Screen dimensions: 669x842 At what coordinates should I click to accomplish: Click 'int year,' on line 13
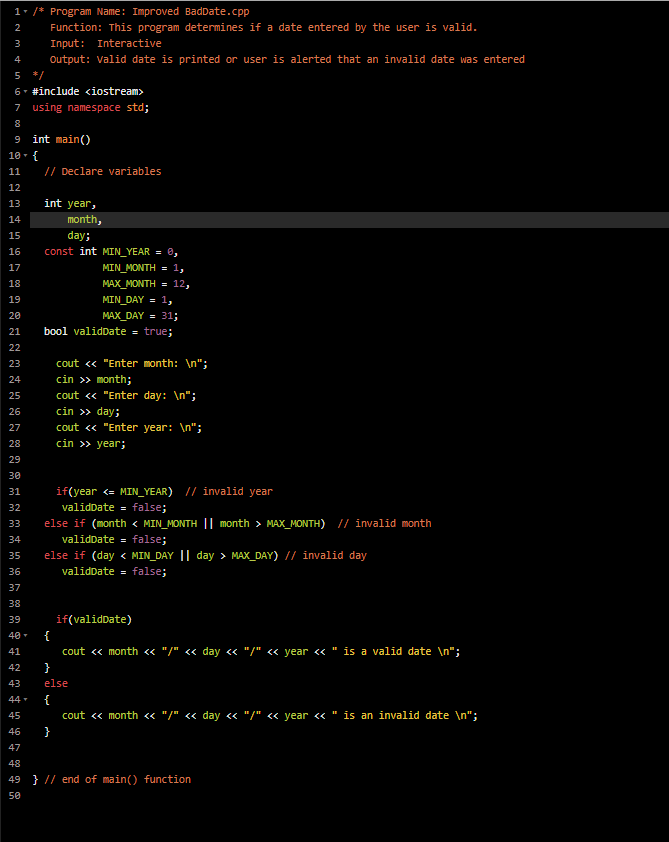coord(70,204)
